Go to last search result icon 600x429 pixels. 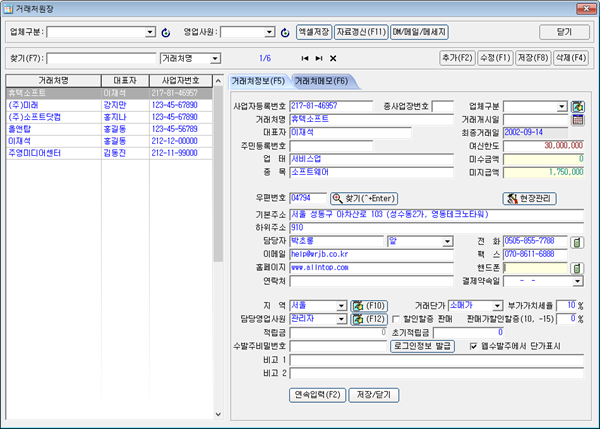click(319, 58)
